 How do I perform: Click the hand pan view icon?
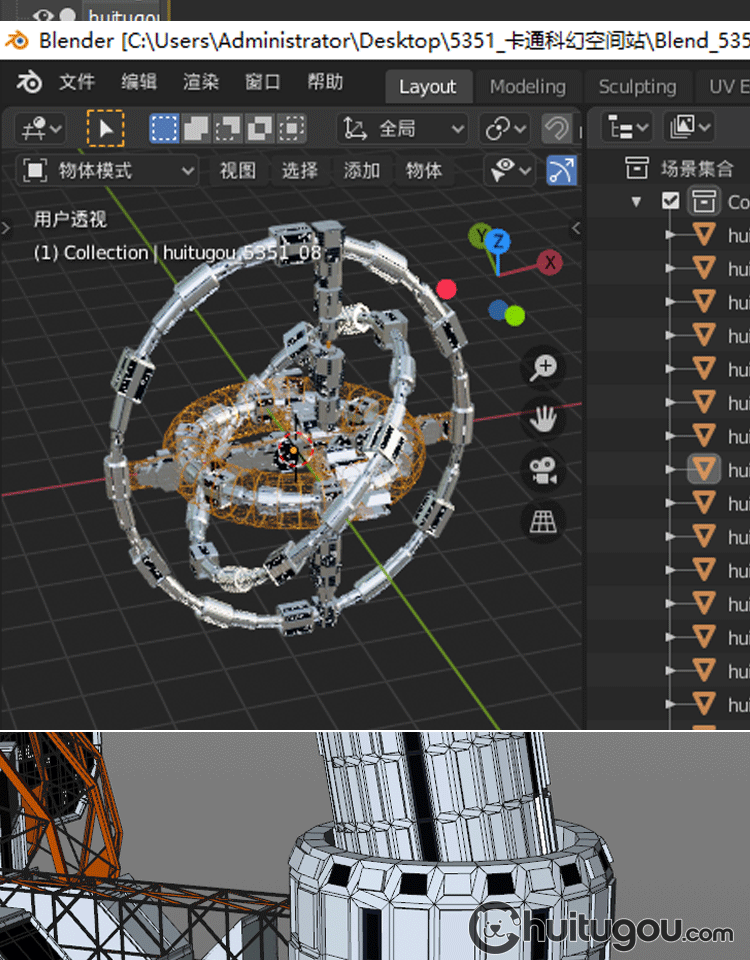(x=543, y=419)
